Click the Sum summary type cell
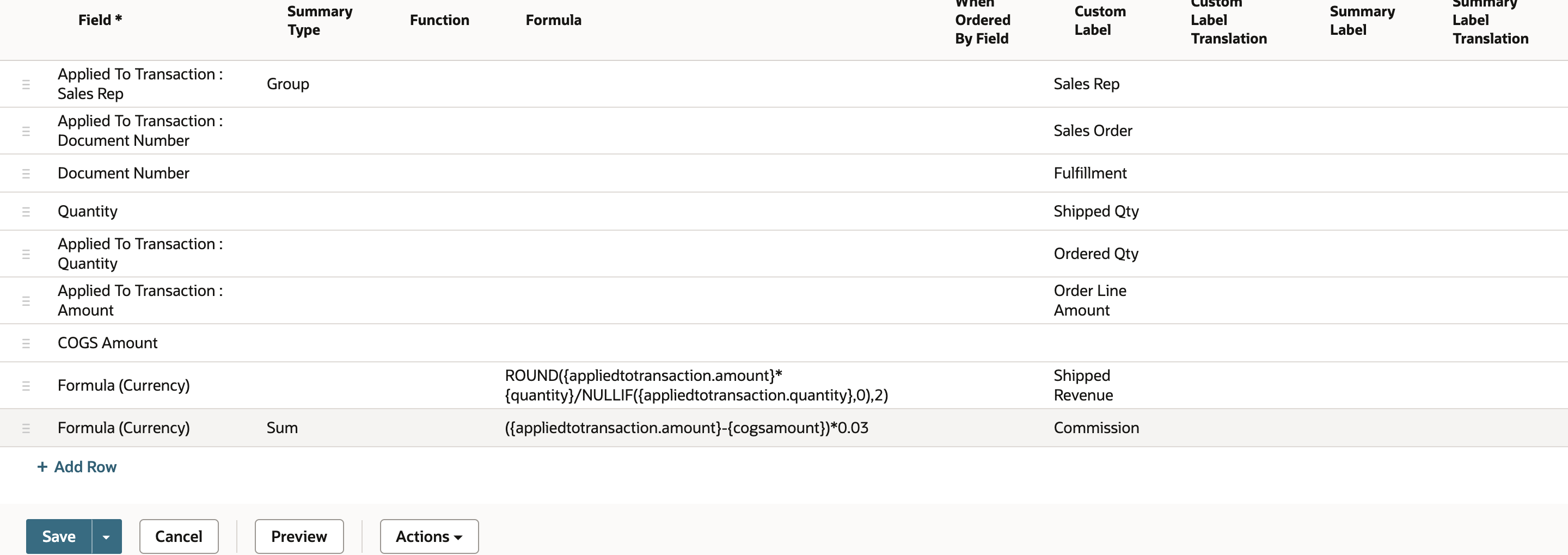The width and height of the screenshot is (1568, 555). (283, 428)
